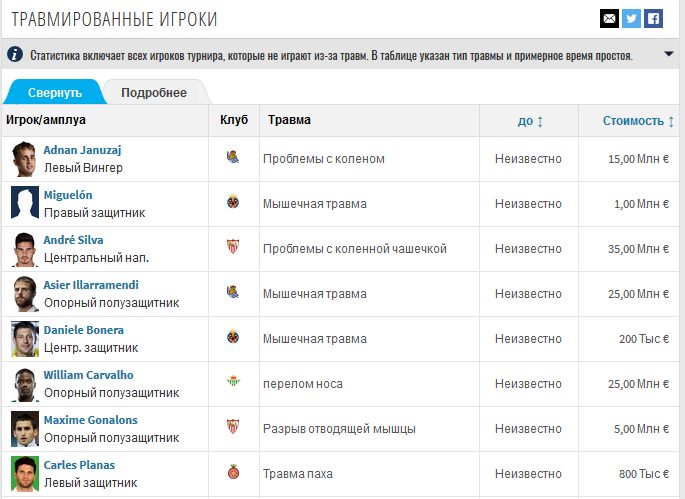Screen dimensions: 685x499
Task: Switch to the "Подробнее" tab
Action: (154, 93)
